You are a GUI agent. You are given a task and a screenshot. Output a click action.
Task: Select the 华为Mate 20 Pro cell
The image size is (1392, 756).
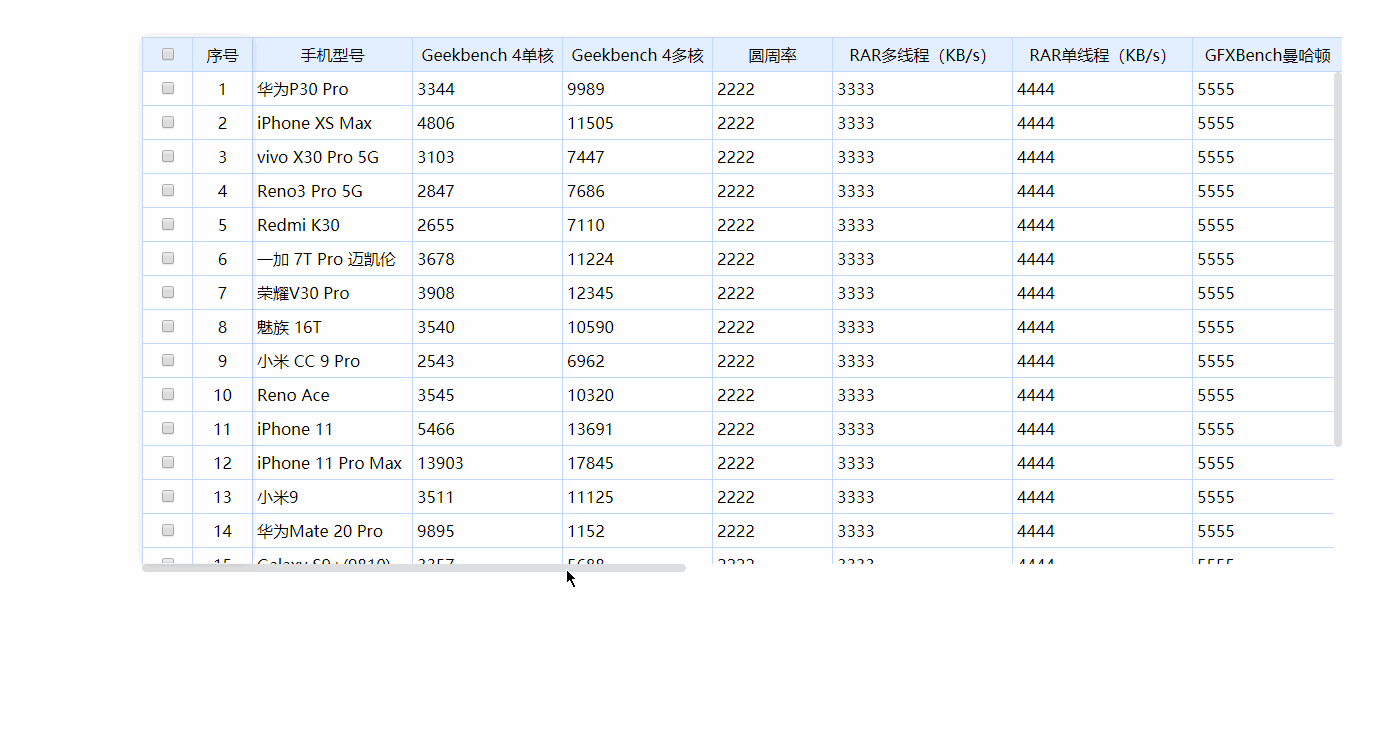(332, 531)
